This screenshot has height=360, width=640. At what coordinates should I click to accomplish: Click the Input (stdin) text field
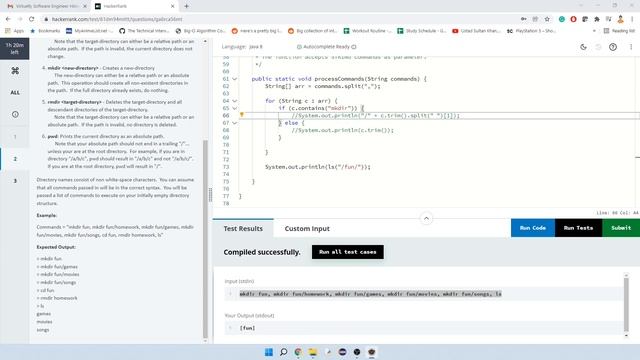pos(424,294)
